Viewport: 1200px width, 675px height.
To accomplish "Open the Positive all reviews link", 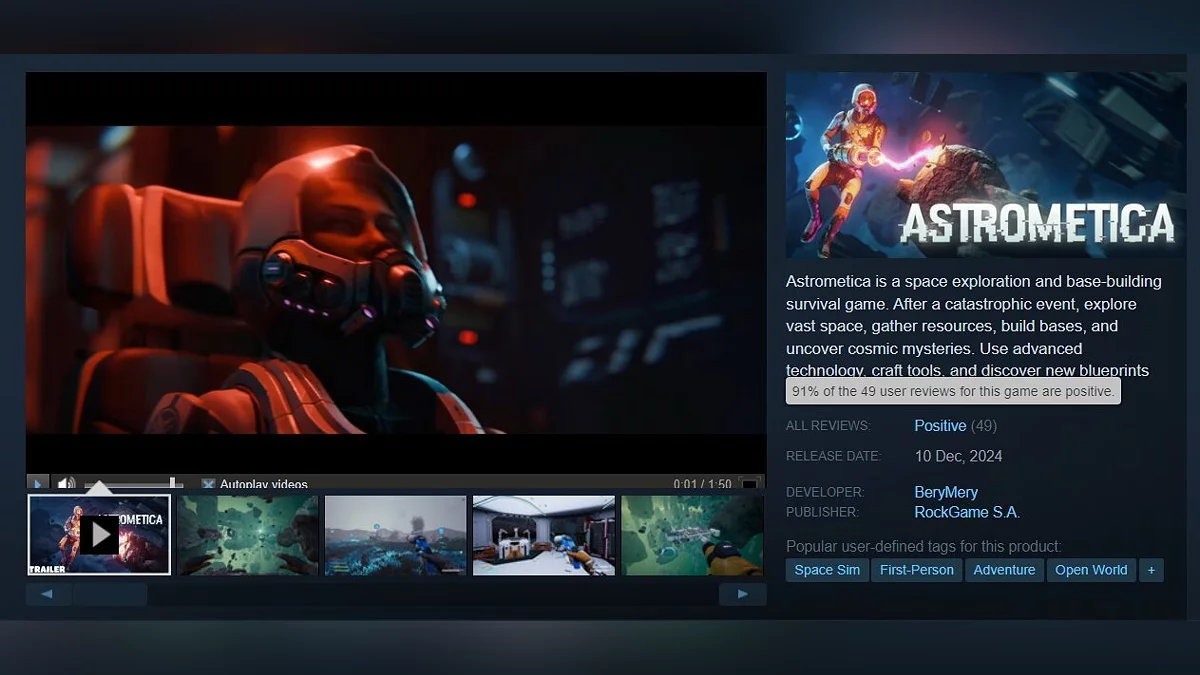I will [x=940, y=426].
